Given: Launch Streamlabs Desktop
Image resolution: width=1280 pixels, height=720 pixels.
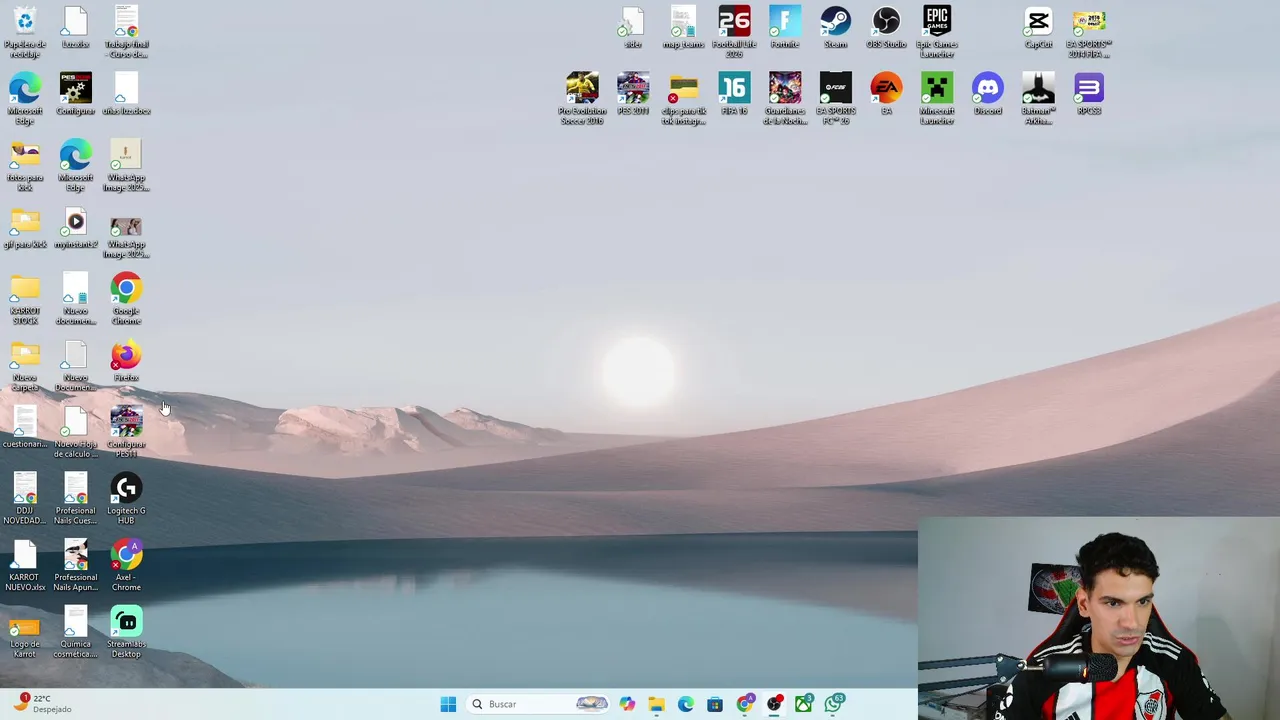Looking at the screenshot, I should coord(126,632).
